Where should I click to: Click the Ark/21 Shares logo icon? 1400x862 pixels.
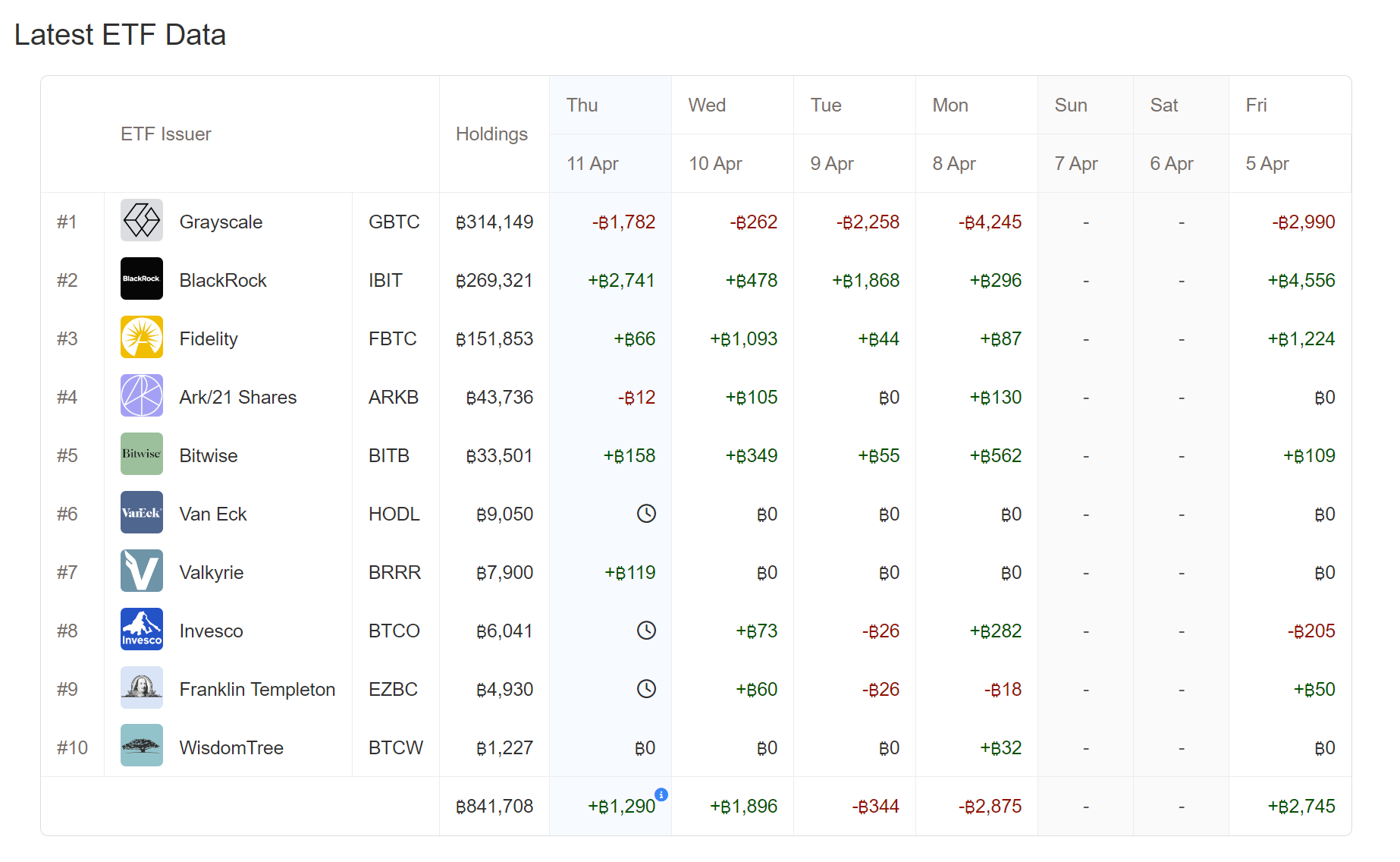click(142, 396)
